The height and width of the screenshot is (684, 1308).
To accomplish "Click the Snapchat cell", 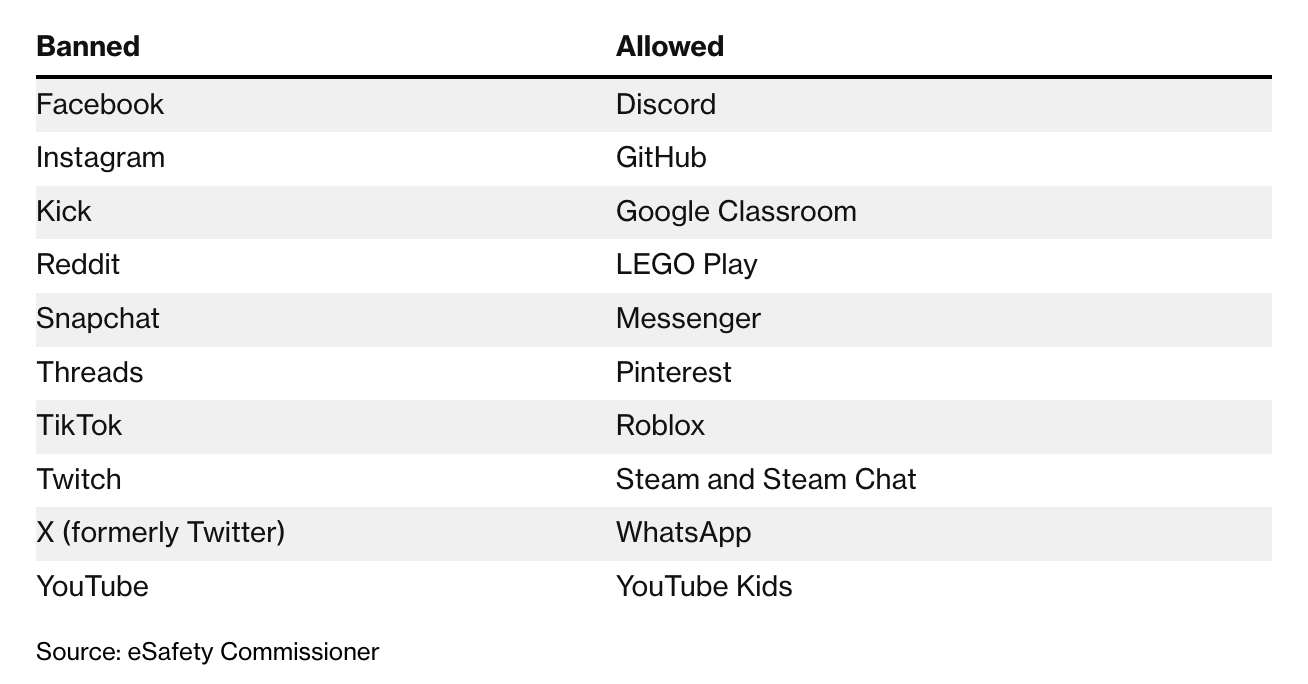I will click(98, 319).
